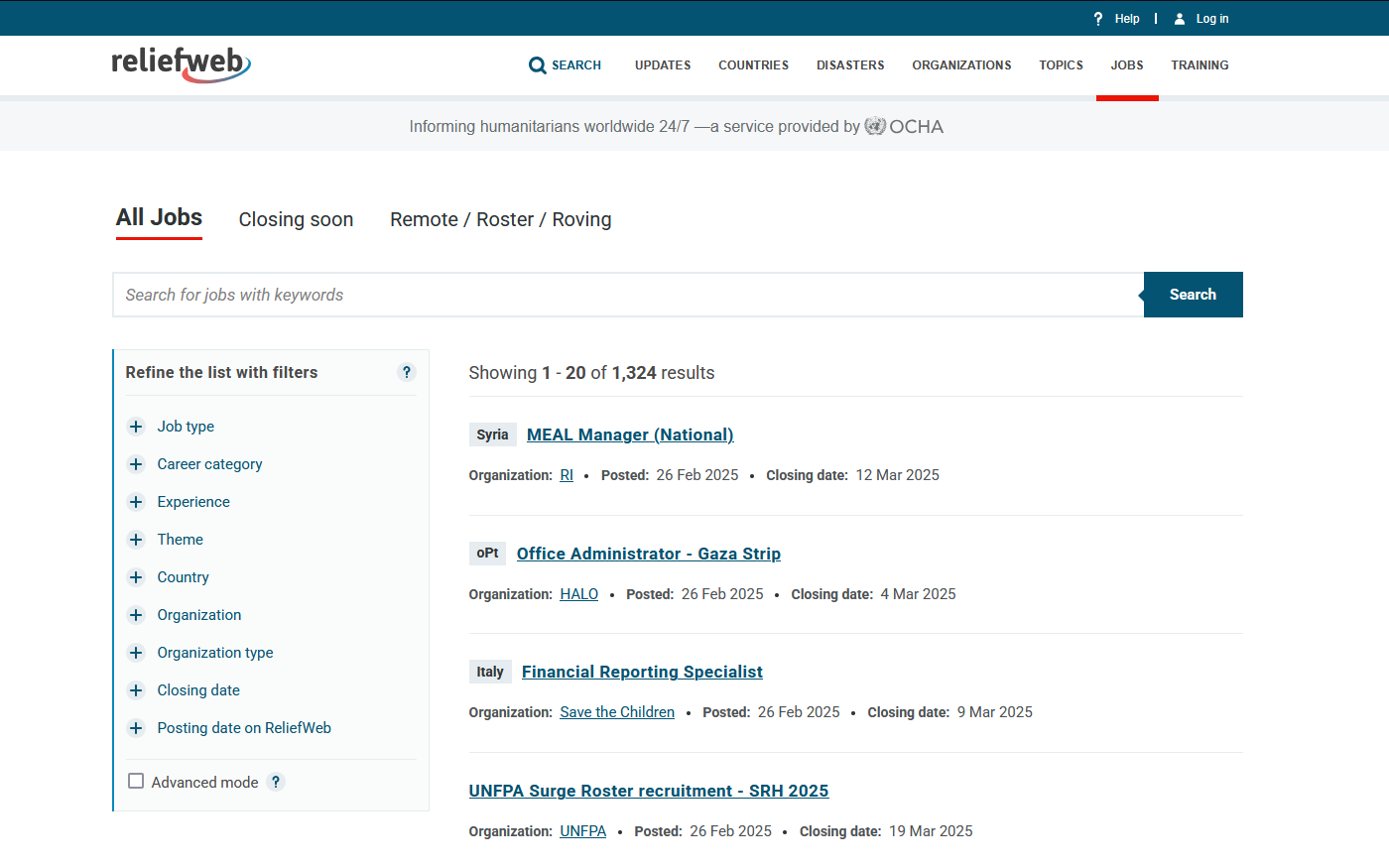Open the Disasters menu item
This screenshot has width=1389, height=868.
point(850,65)
